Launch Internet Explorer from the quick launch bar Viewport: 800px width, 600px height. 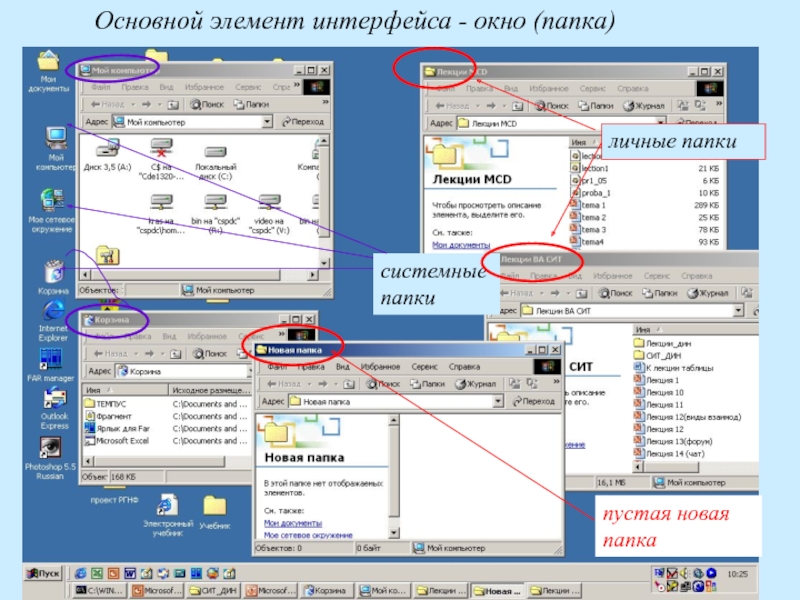[81, 573]
